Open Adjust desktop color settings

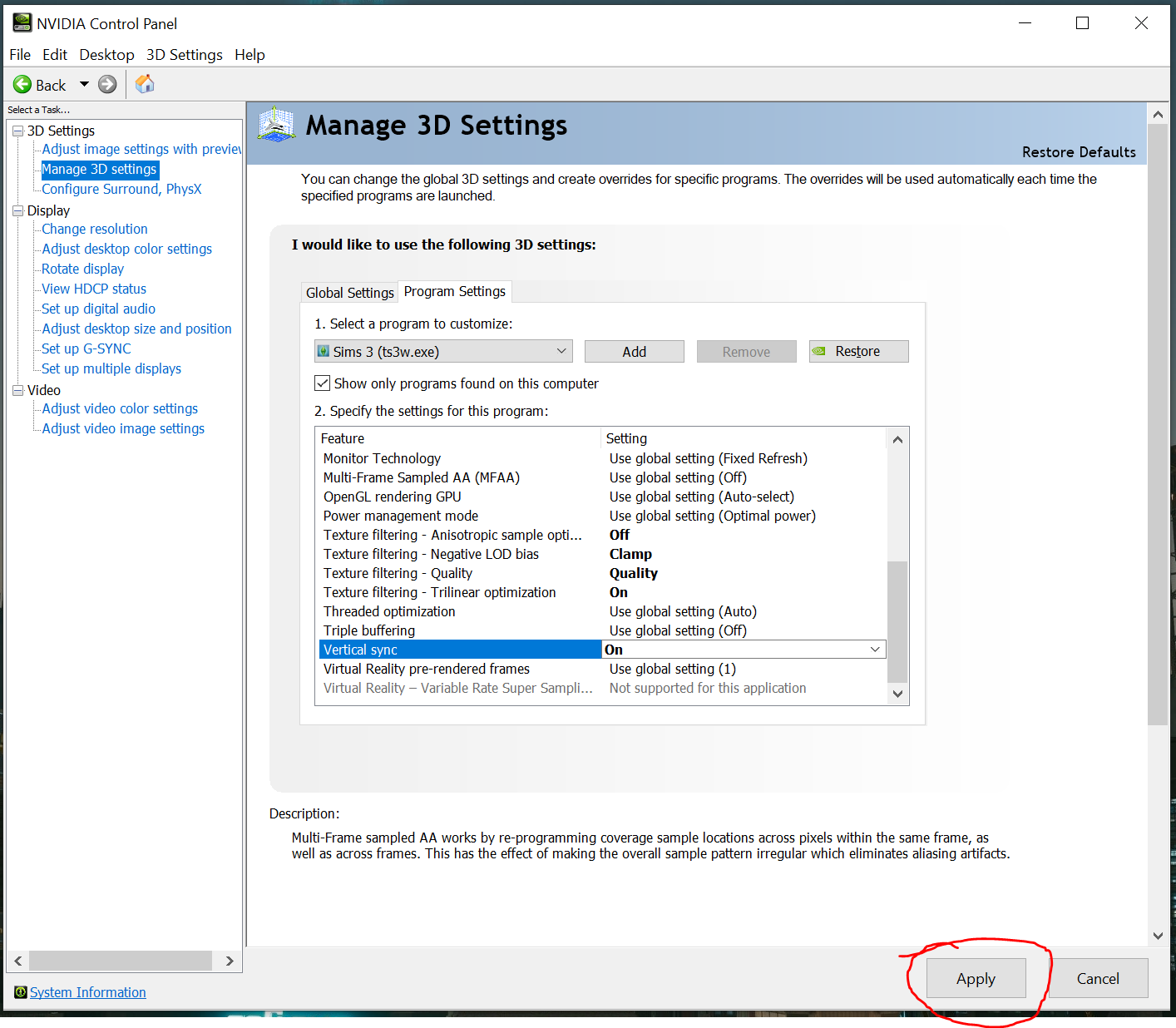coord(127,249)
